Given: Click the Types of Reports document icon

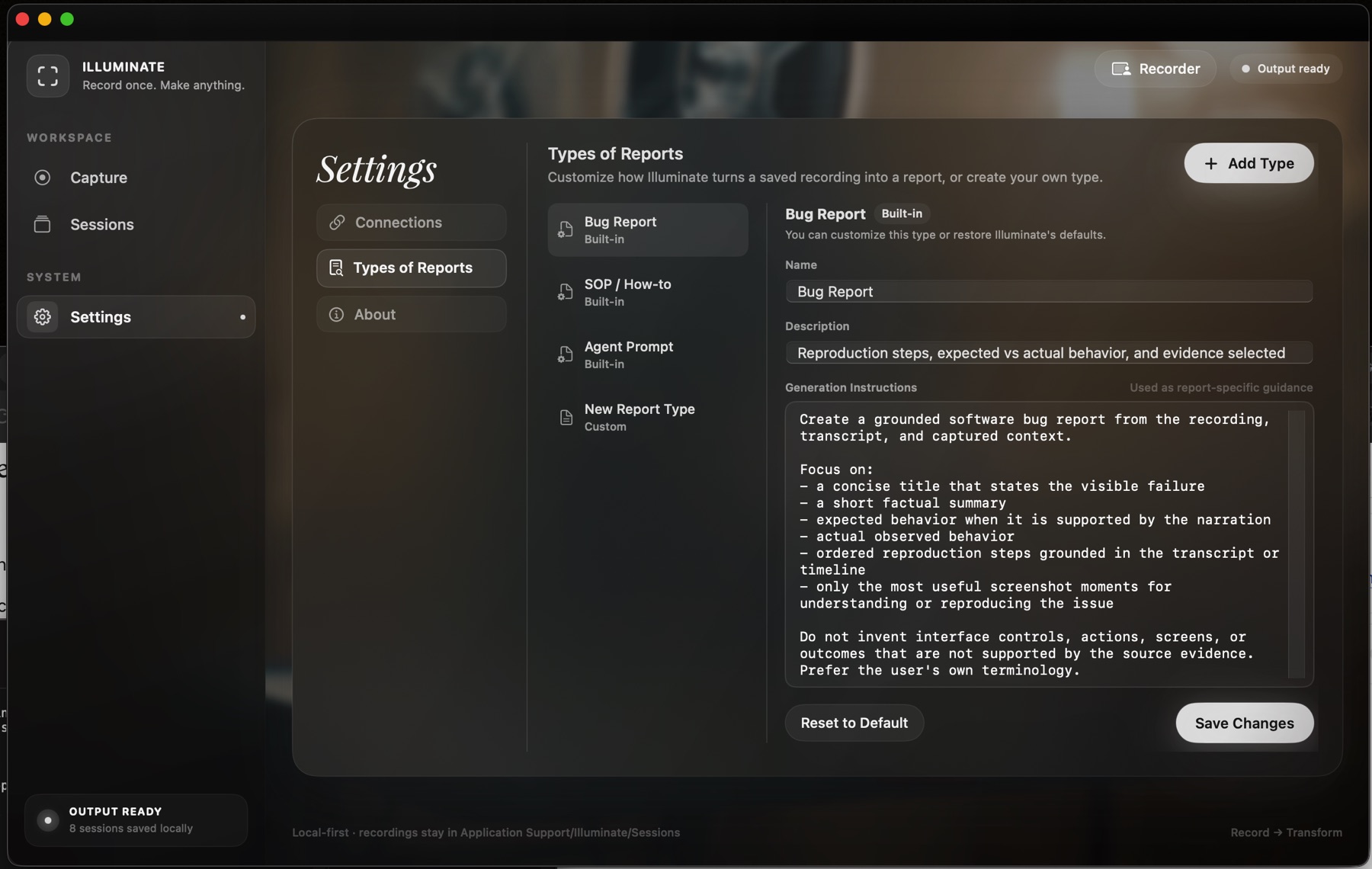Looking at the screenshot, I should coord(336,268).
